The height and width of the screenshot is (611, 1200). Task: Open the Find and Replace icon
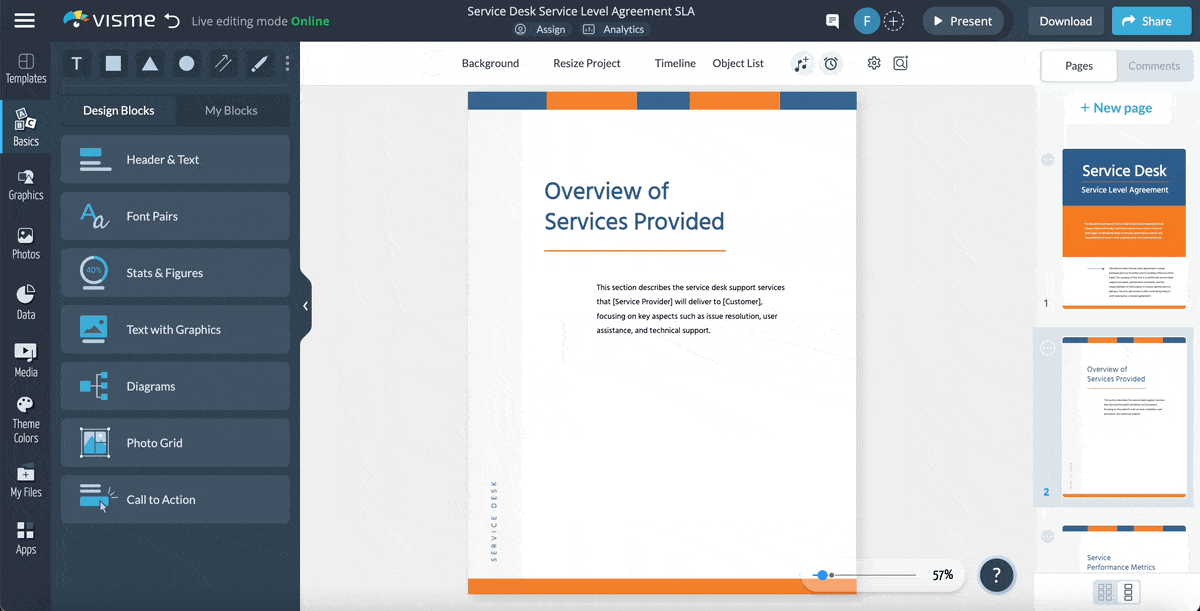click(900, 63)
